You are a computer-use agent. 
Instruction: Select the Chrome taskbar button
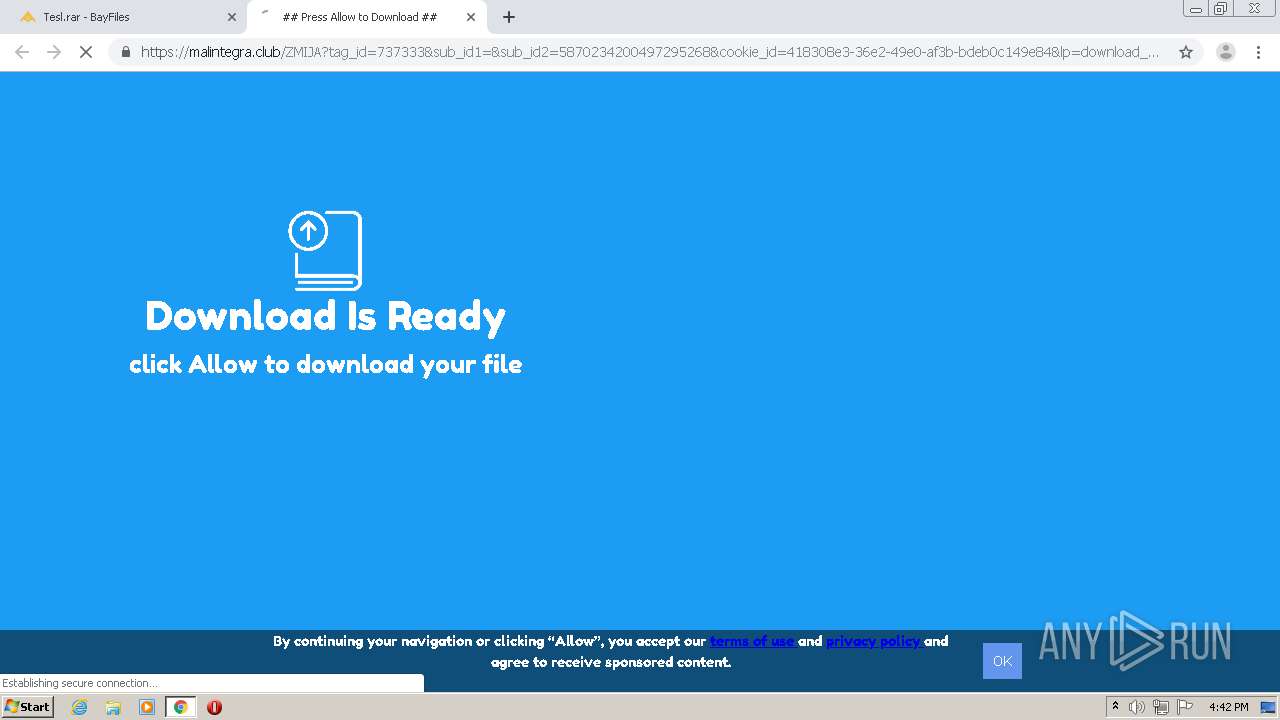click(x=180, y=707)
